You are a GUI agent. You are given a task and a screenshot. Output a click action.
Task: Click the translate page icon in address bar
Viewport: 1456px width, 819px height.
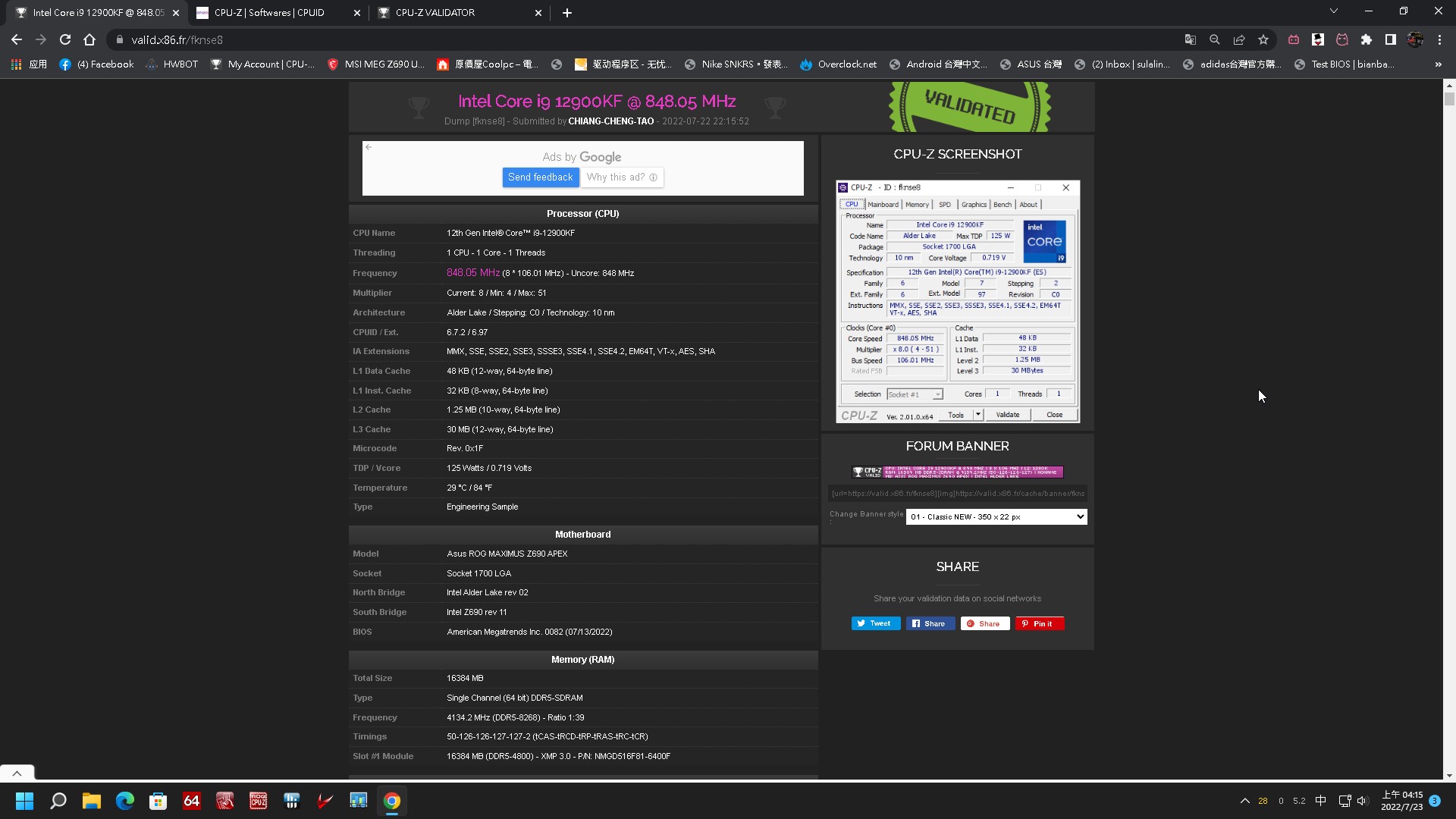coord(1191,39)
